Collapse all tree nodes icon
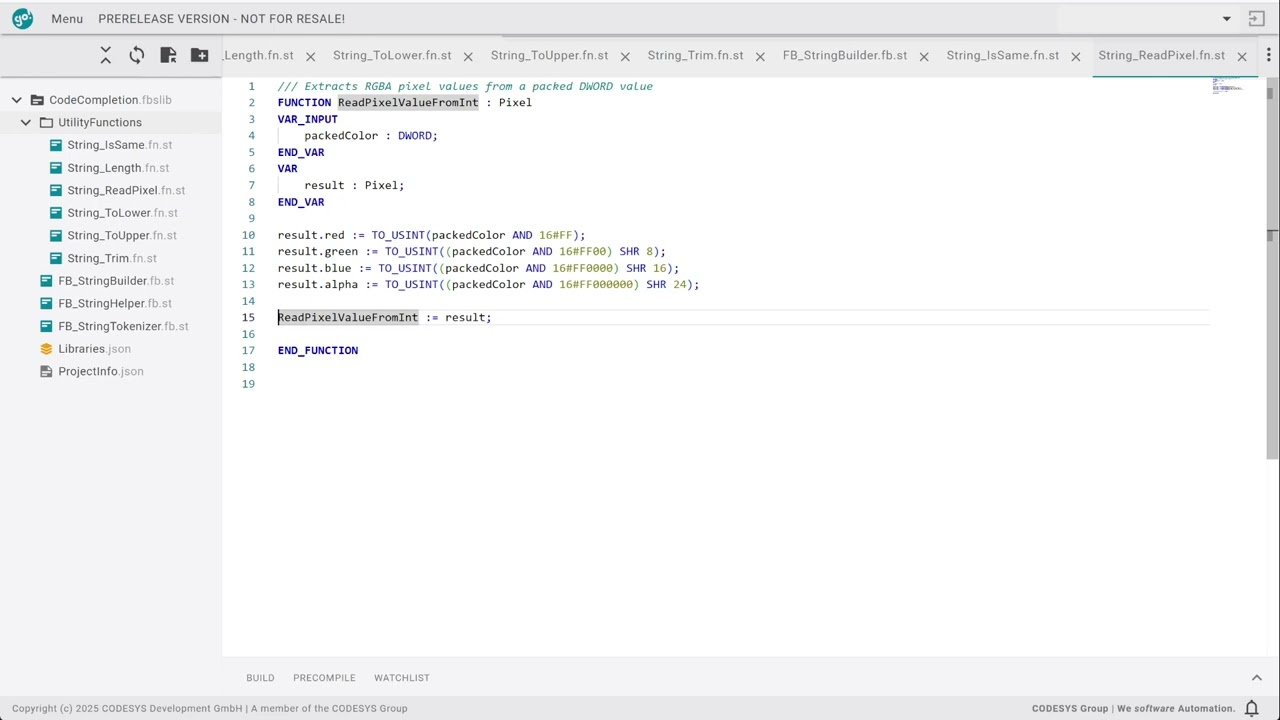Viewport: 1280px width, 720px height. 106,56
